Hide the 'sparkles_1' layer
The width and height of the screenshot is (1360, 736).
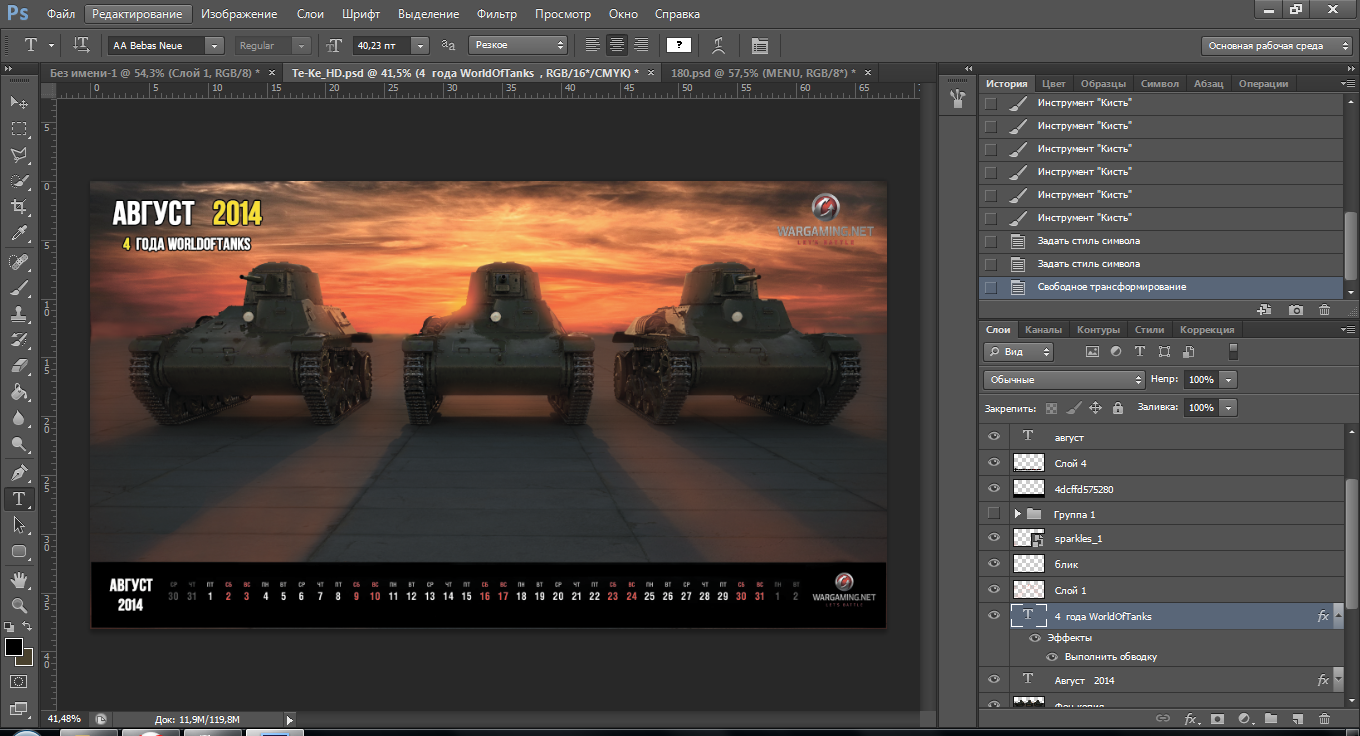(993, 538)
